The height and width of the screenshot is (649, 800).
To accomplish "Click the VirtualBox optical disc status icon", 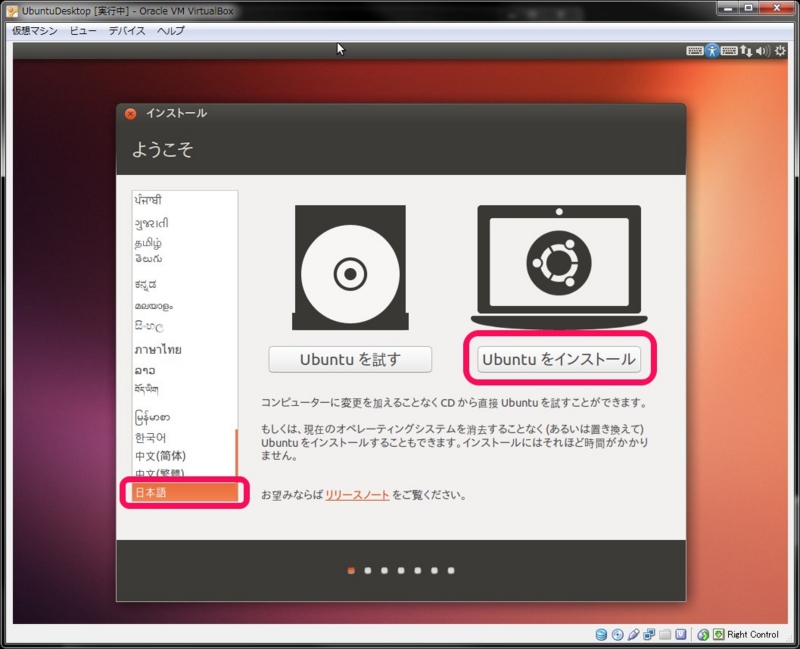I will [x=617, y=634].
